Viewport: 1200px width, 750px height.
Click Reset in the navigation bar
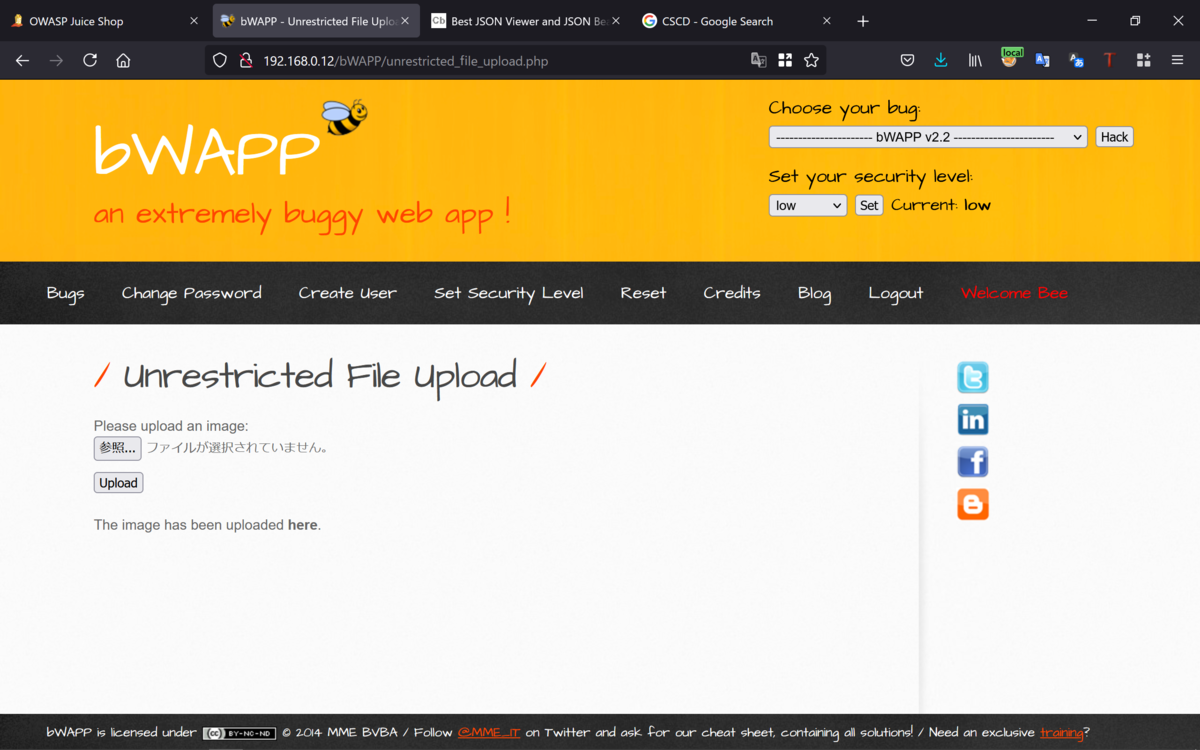coord(643,293)
